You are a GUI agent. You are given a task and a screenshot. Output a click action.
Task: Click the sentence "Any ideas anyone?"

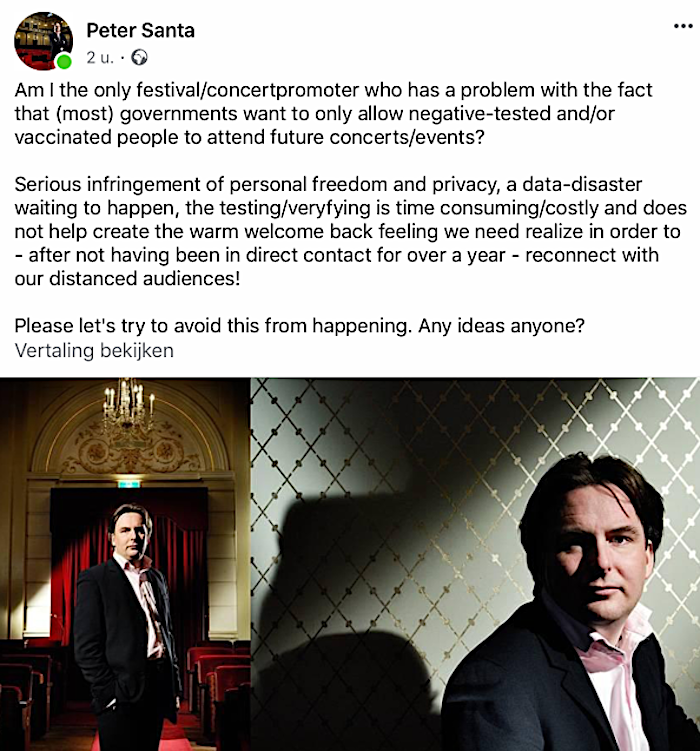pos(501,326)
